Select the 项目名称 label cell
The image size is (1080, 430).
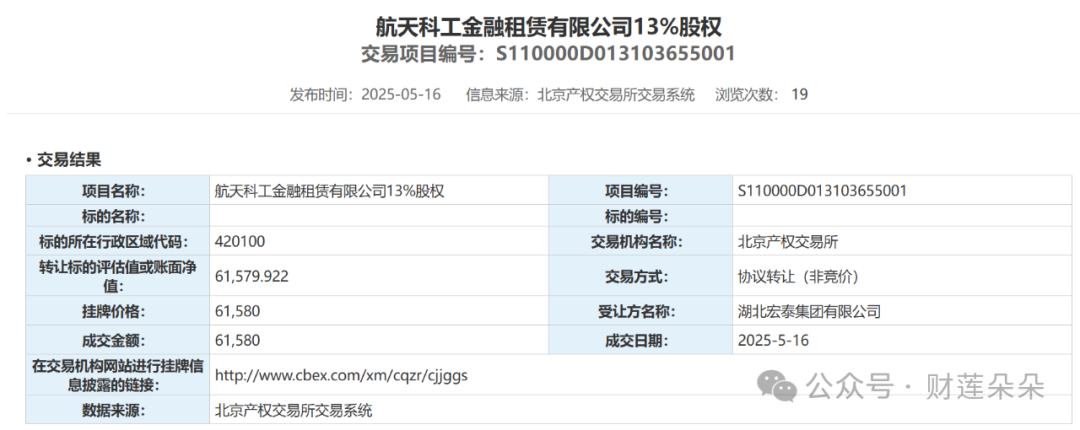coord(118,191)
